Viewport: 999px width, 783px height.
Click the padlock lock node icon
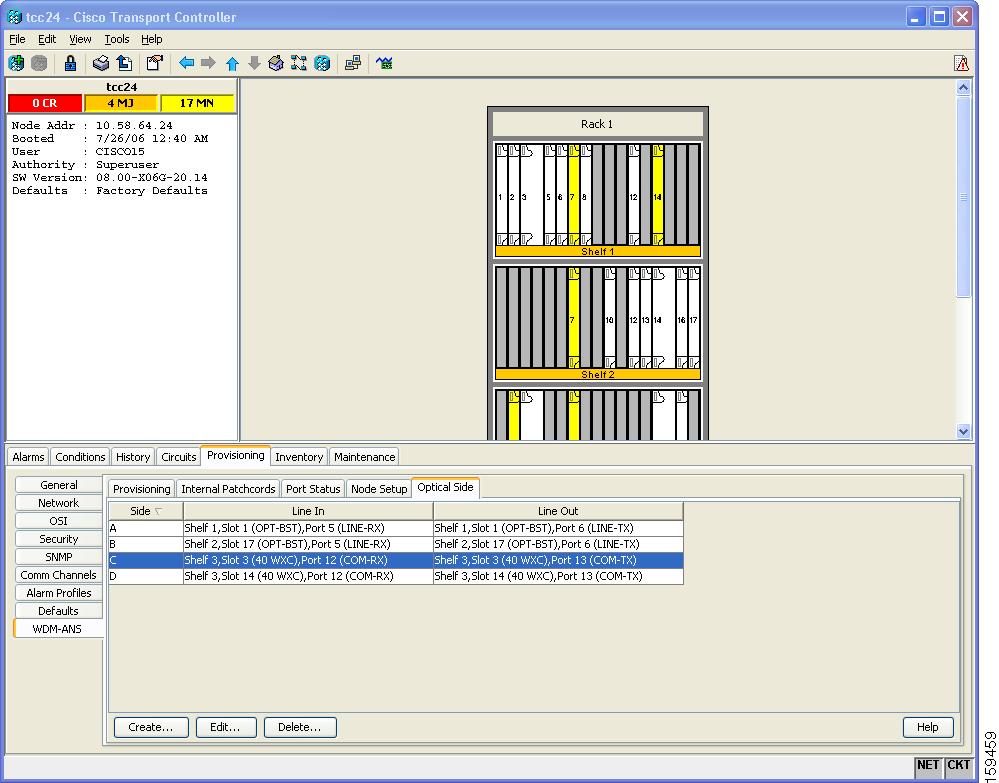(x=70, y=63)
